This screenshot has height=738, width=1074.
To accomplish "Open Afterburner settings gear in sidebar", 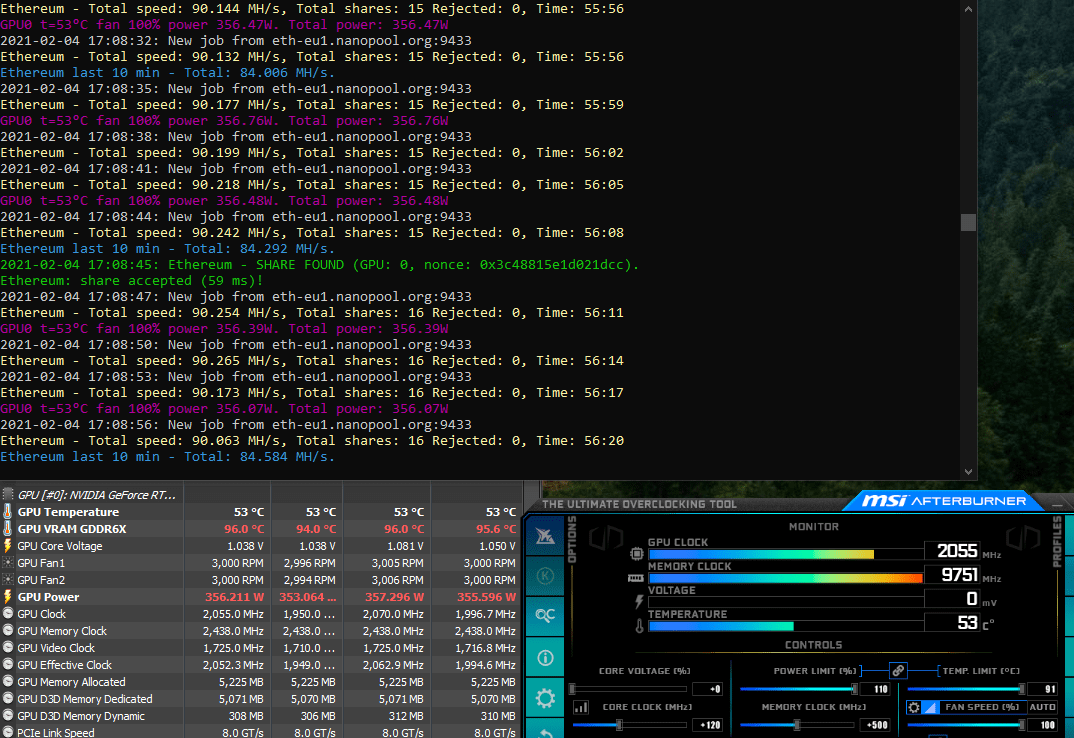I will 545,698.
